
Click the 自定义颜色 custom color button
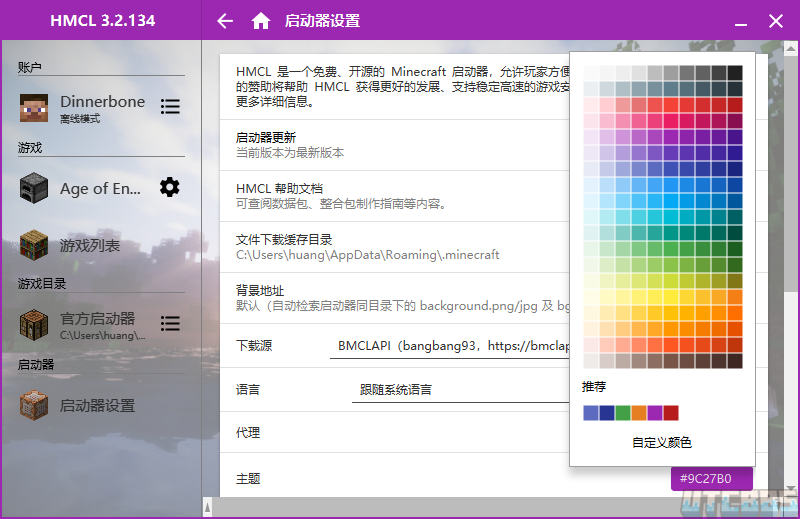pyautogui.click(x=661, y=442)
